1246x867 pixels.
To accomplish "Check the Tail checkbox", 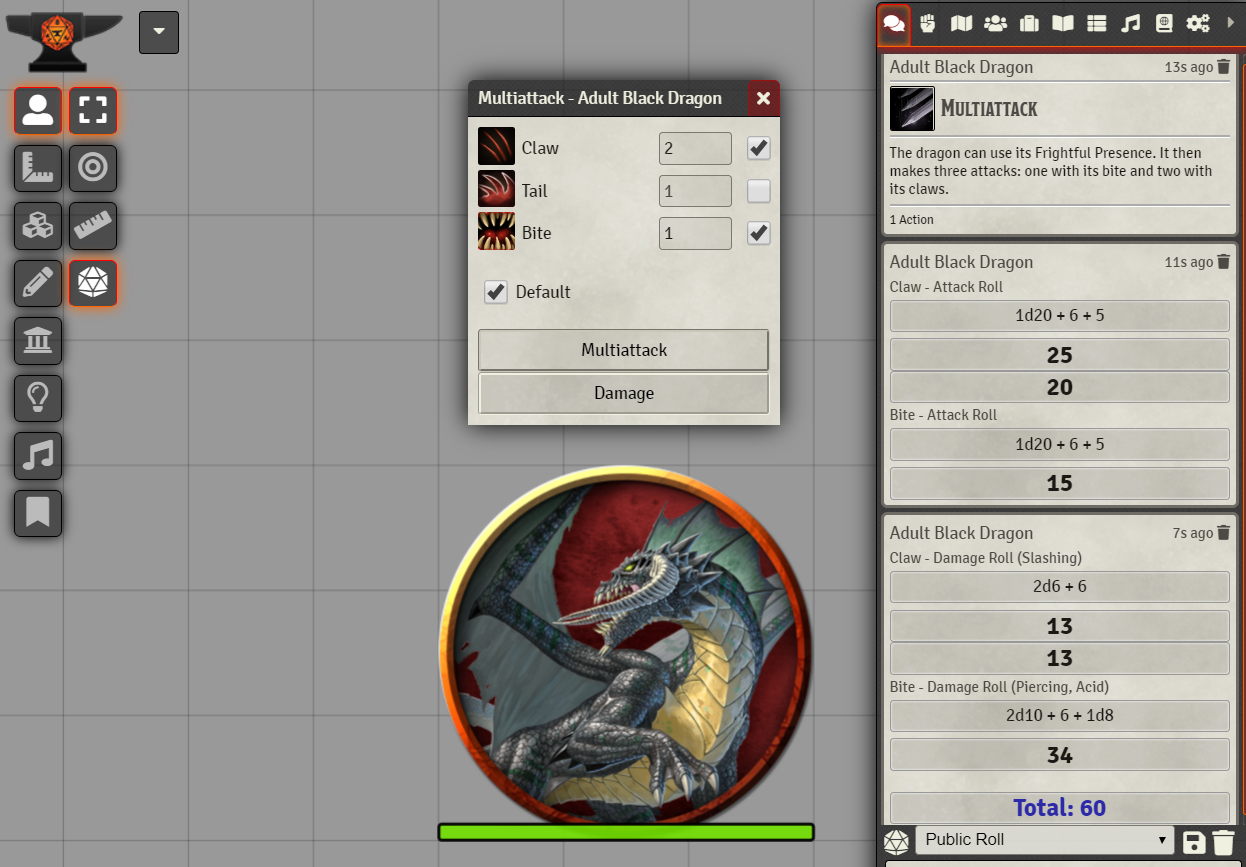I will 759,190.
